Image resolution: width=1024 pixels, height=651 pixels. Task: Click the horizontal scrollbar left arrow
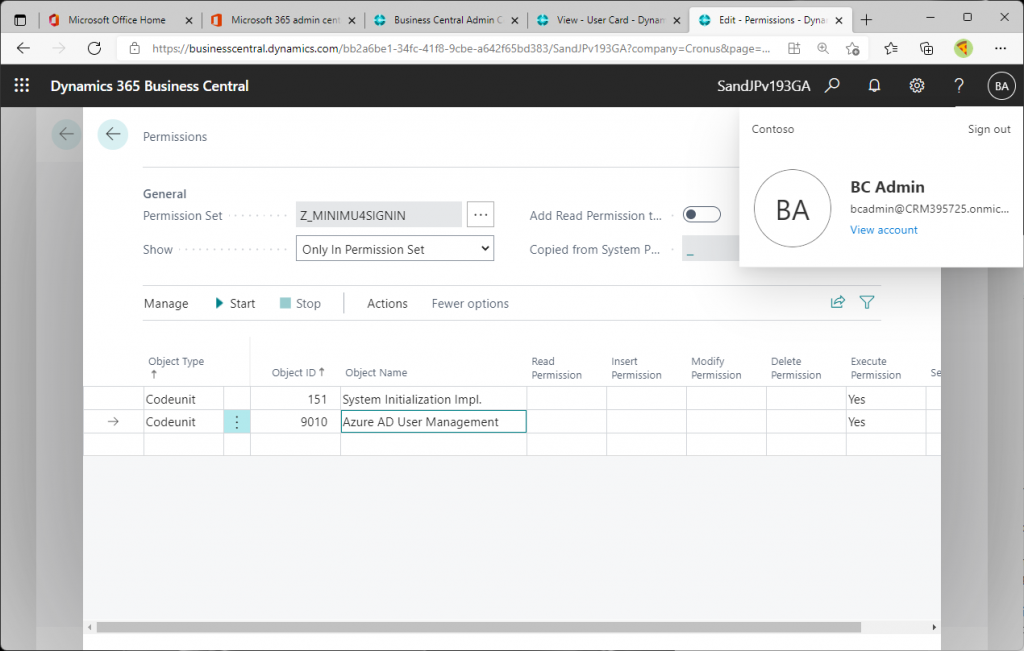click(89, 627)
